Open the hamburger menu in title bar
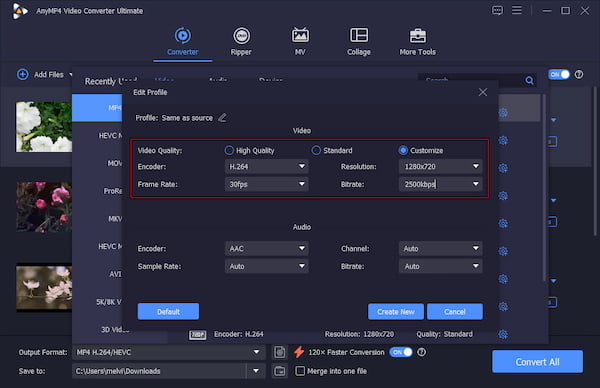The image size is (600, 388). click(517, 10)
